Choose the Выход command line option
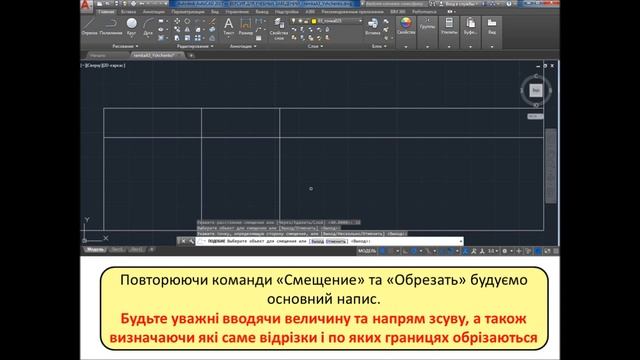Viewport: 640px width, 360px height. click(317, 242)
